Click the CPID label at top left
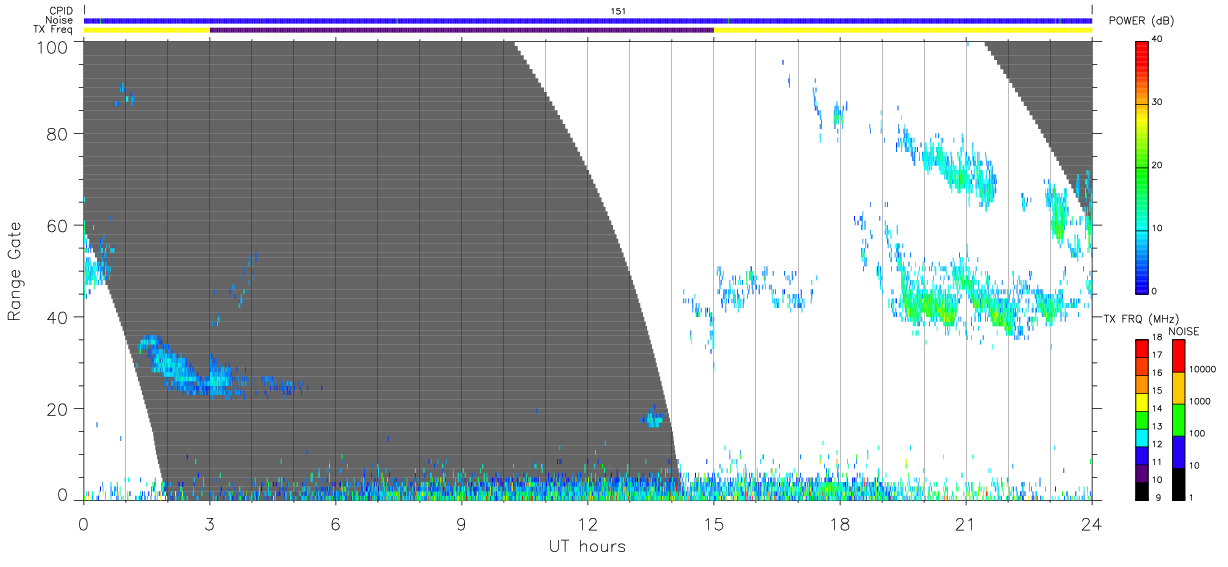This screenshot has height=567, width=1228. coord(61,11)
